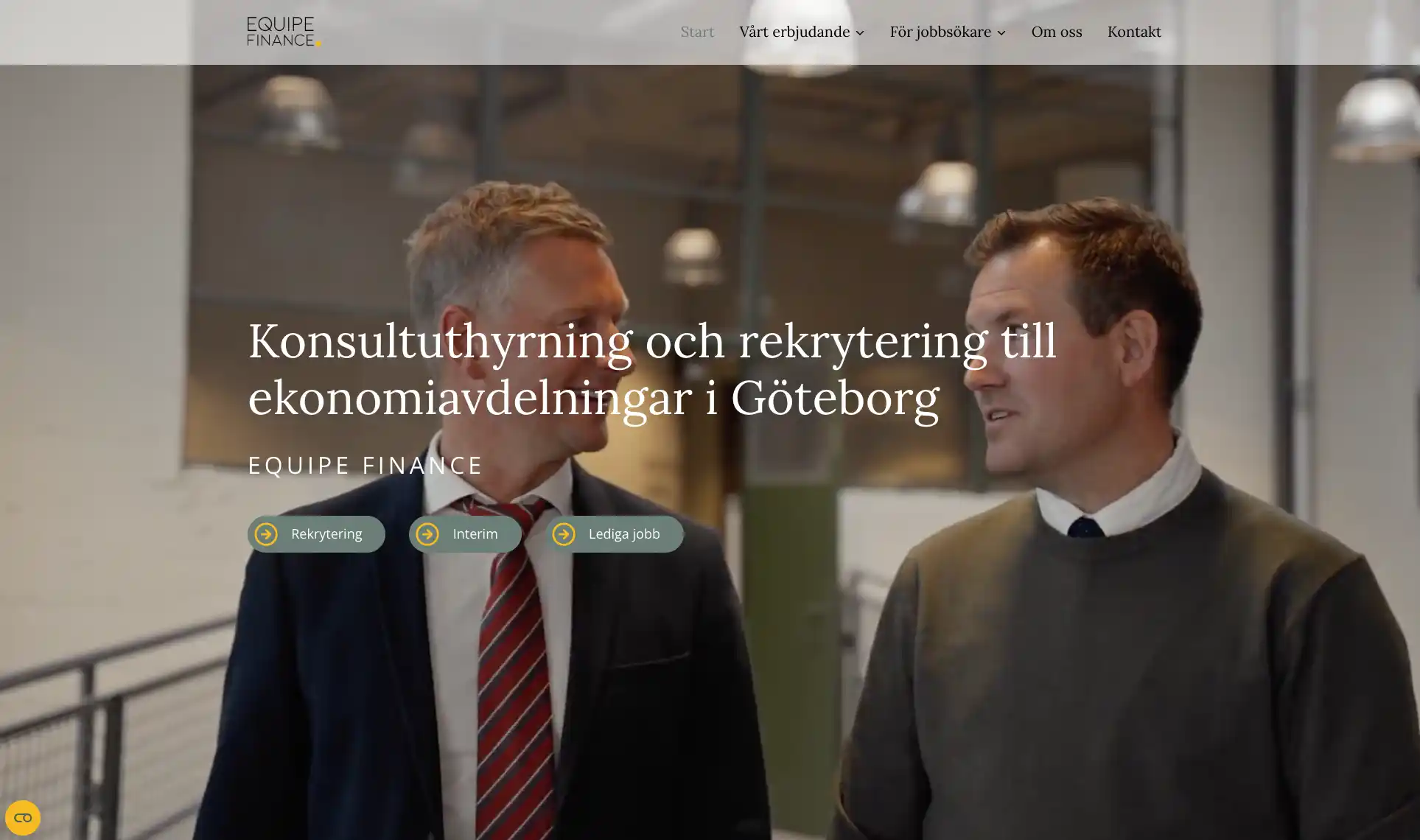The image size is (1420, 840).
Task: Open the Vårt erbjudande menu
Action: [x=802, y=32]
